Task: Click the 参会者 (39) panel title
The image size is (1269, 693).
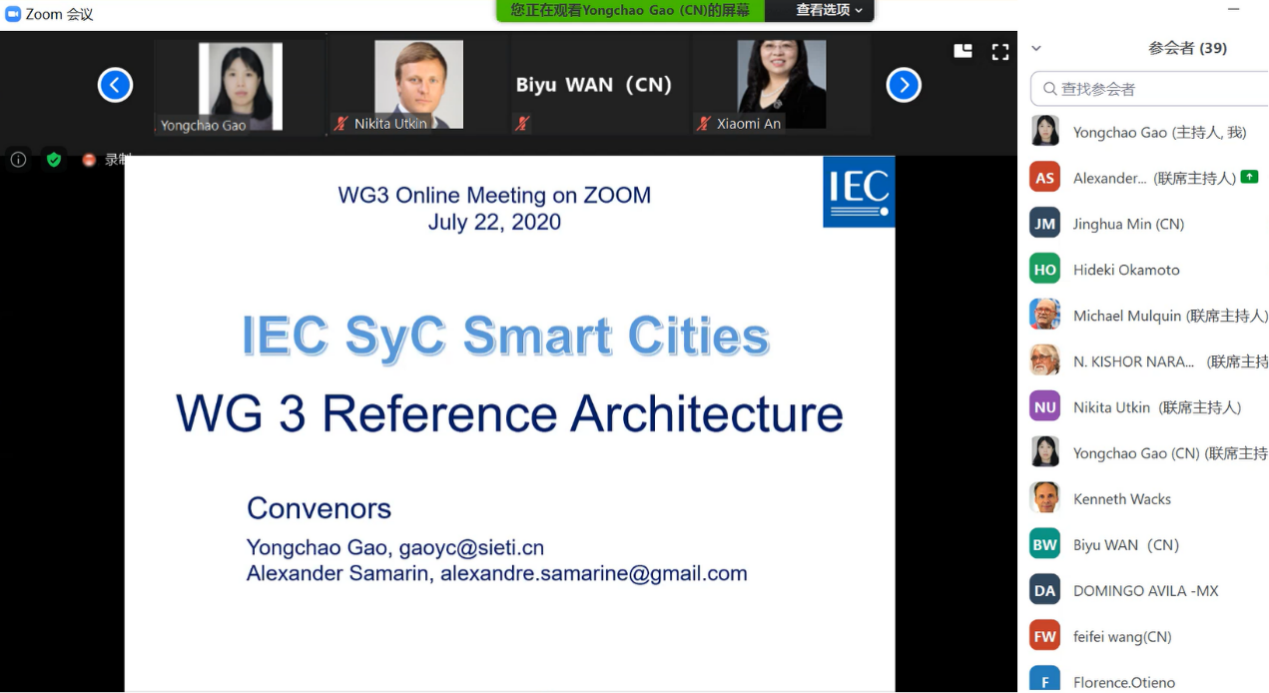Action: point(1187,48)
